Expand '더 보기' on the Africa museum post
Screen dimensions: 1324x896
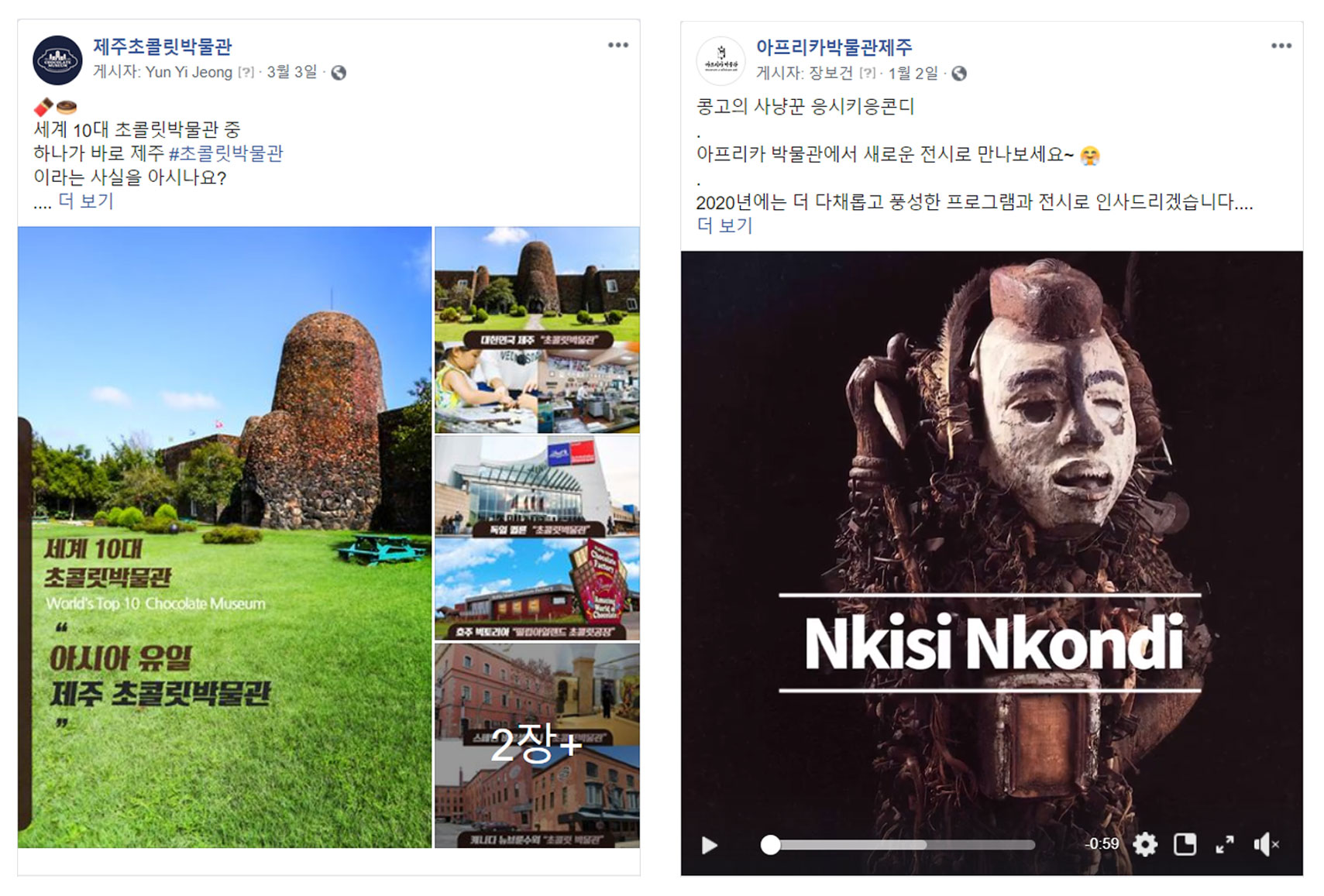(724, 225)
